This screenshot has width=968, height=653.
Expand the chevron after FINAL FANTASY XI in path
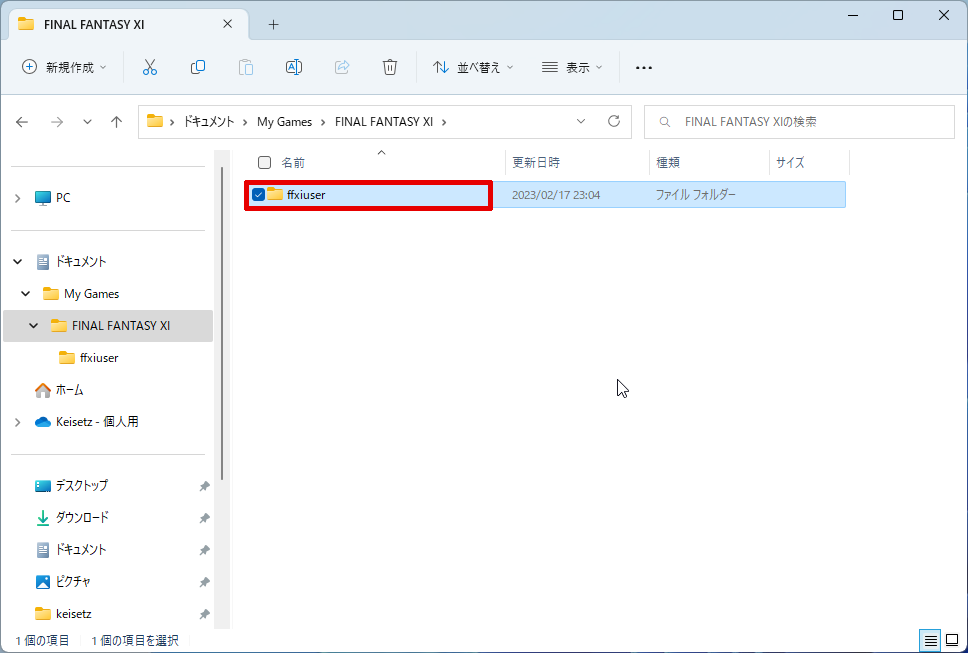444,122
